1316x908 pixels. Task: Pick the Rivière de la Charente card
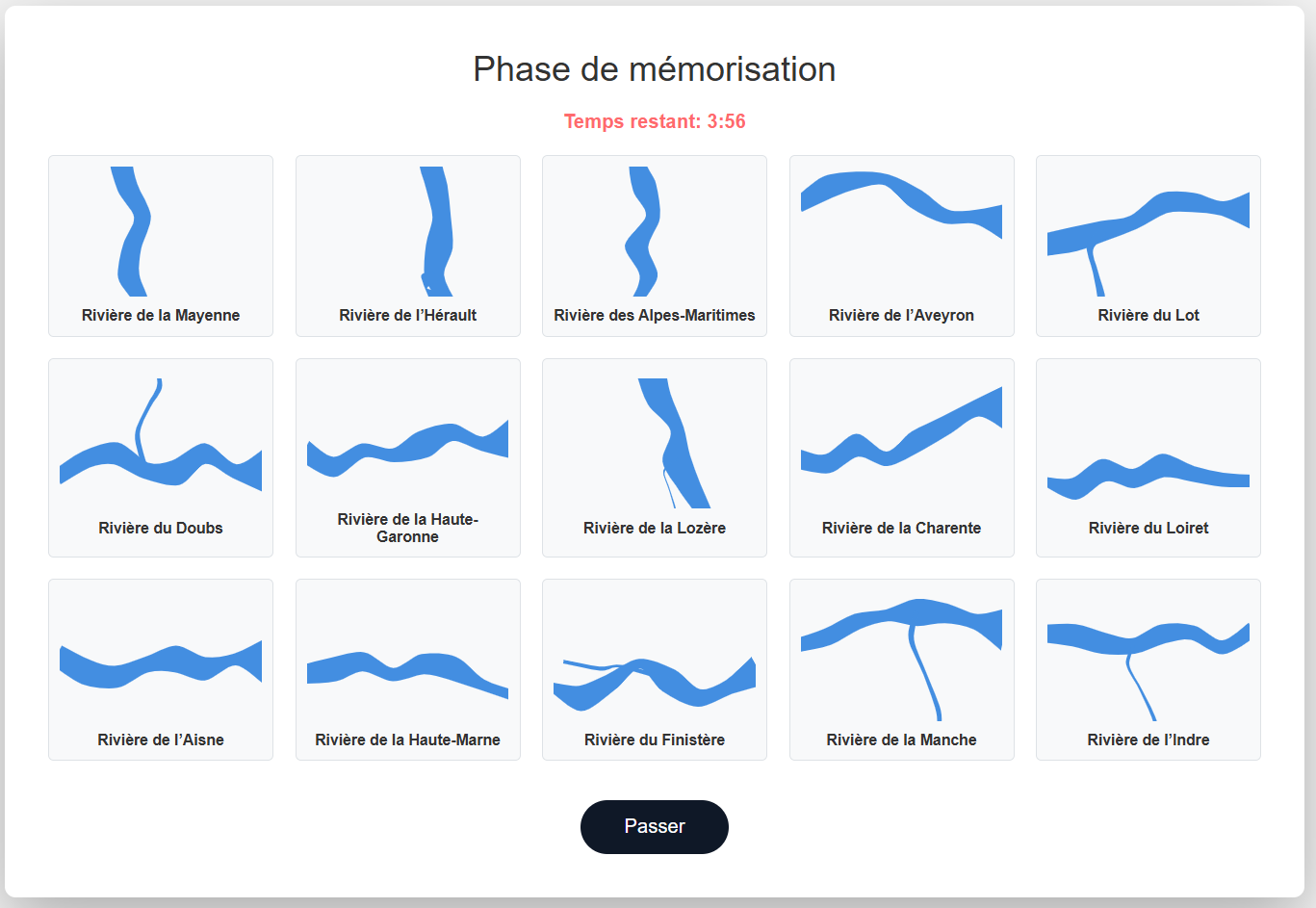point(901,457)
